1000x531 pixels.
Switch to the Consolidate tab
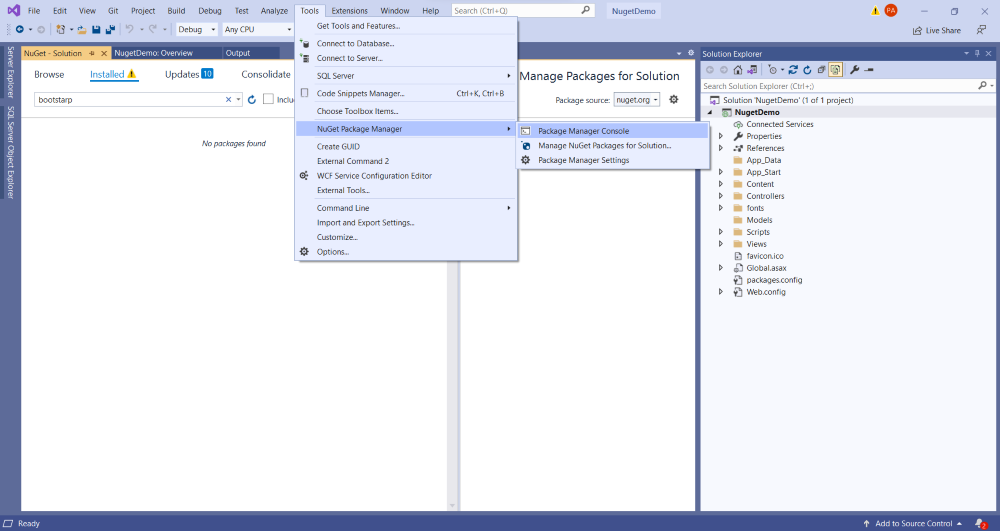click(x=265, y=75)
